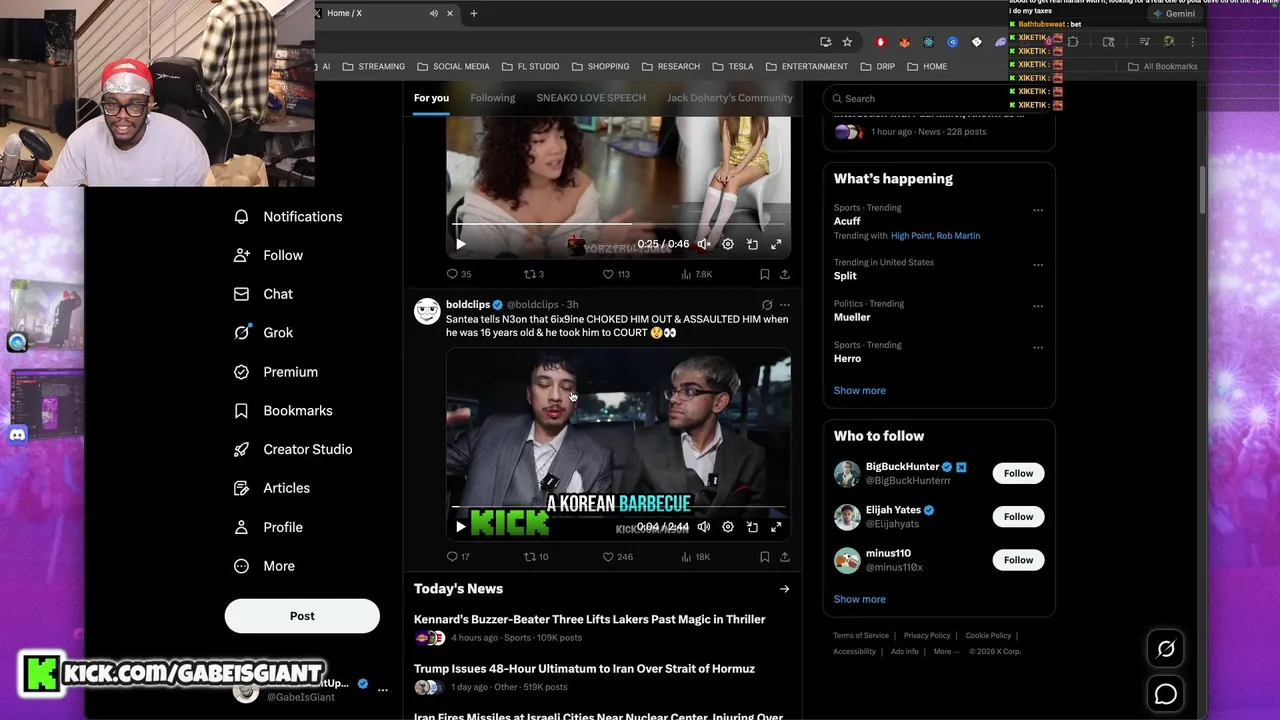Open the floating messages chat button
The image size is (1280, 720).
tap(1166, 694)
